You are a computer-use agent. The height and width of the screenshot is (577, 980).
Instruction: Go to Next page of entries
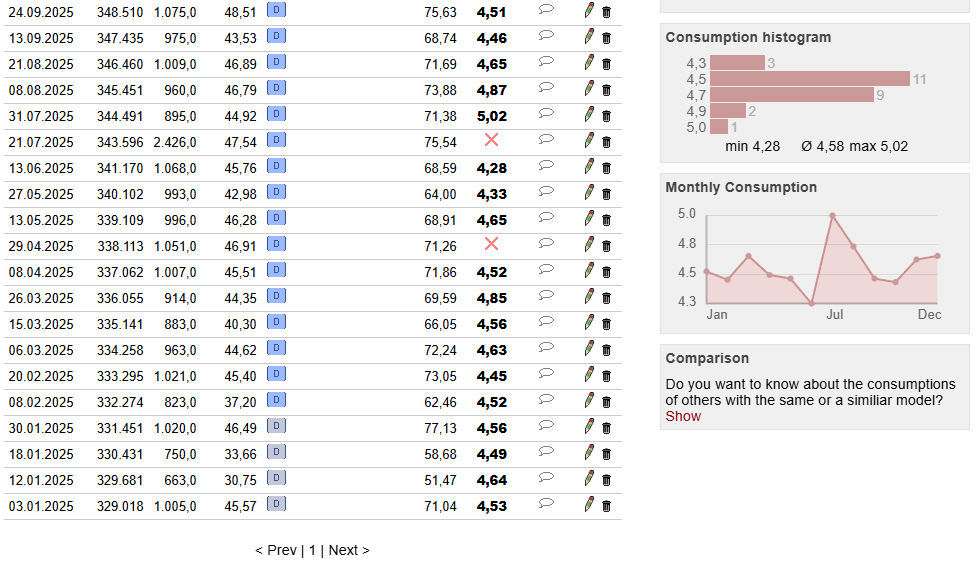pos(349,550)
